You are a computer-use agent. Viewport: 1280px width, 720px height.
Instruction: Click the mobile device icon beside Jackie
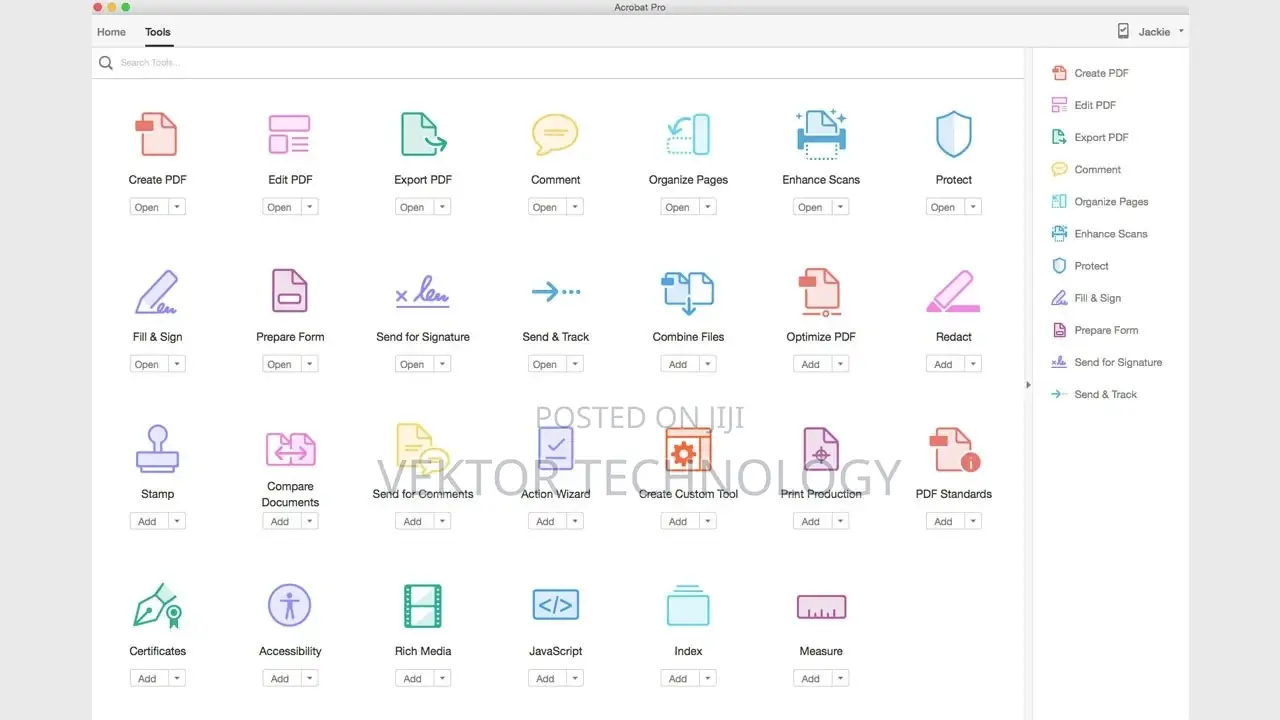(x=1123, y=31)
